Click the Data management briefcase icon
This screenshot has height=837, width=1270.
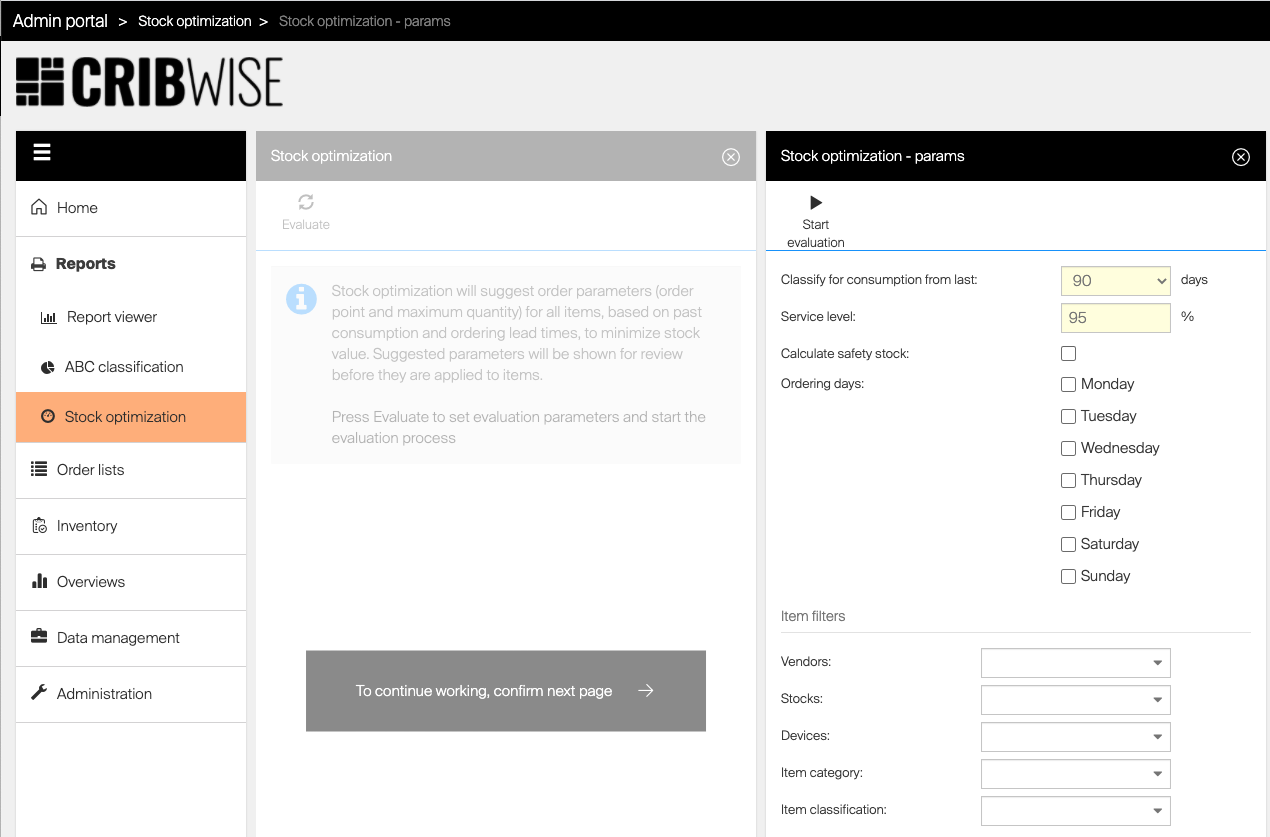pos(39,637)
